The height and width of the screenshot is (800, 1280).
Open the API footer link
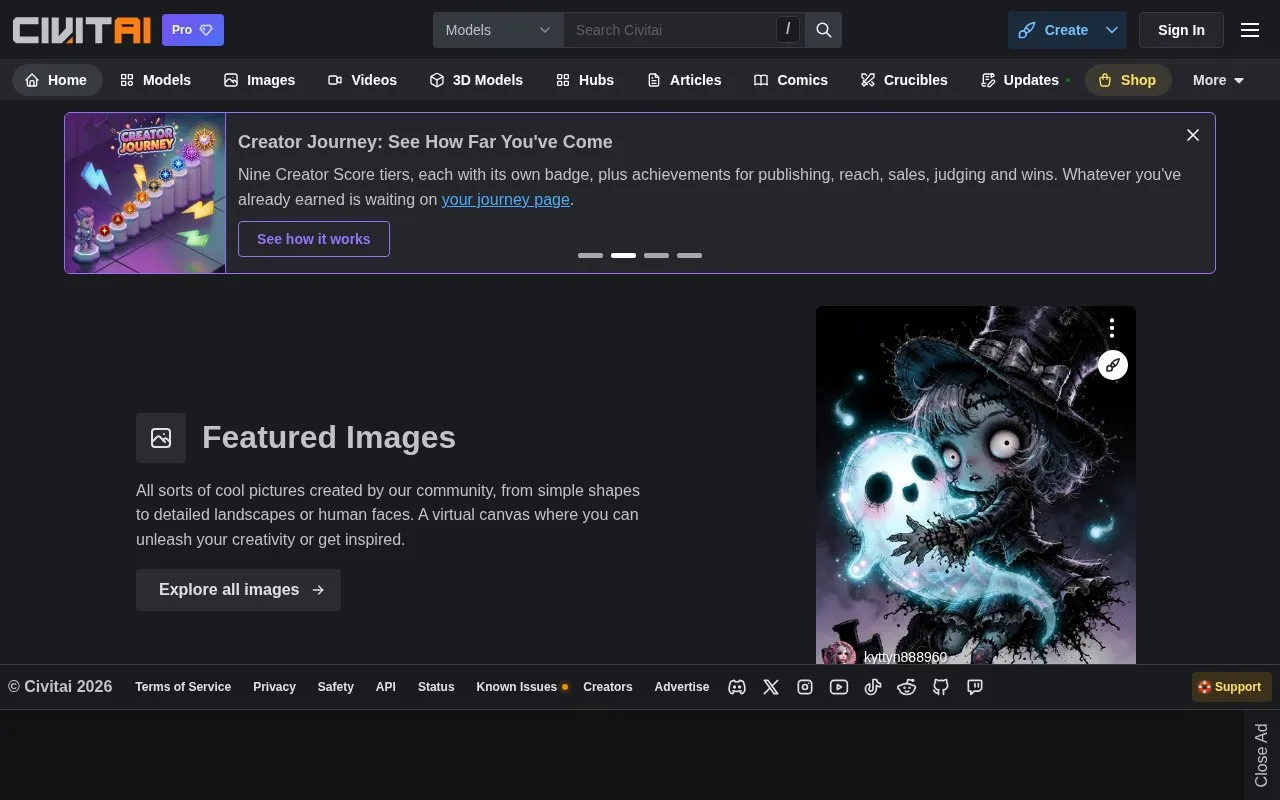click(386, 687)
